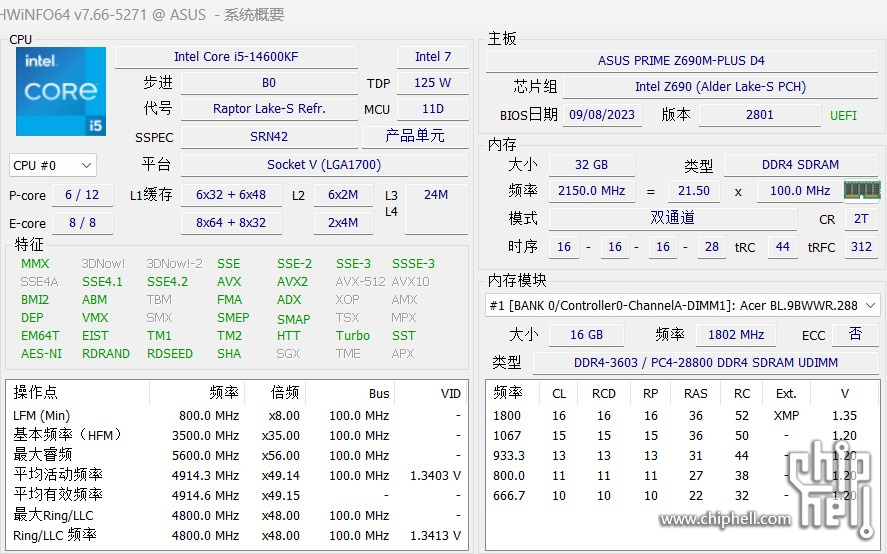Click the L2 value 6x2M
Image resolution: width=887 pixels, height=554 pixels.
343,195
